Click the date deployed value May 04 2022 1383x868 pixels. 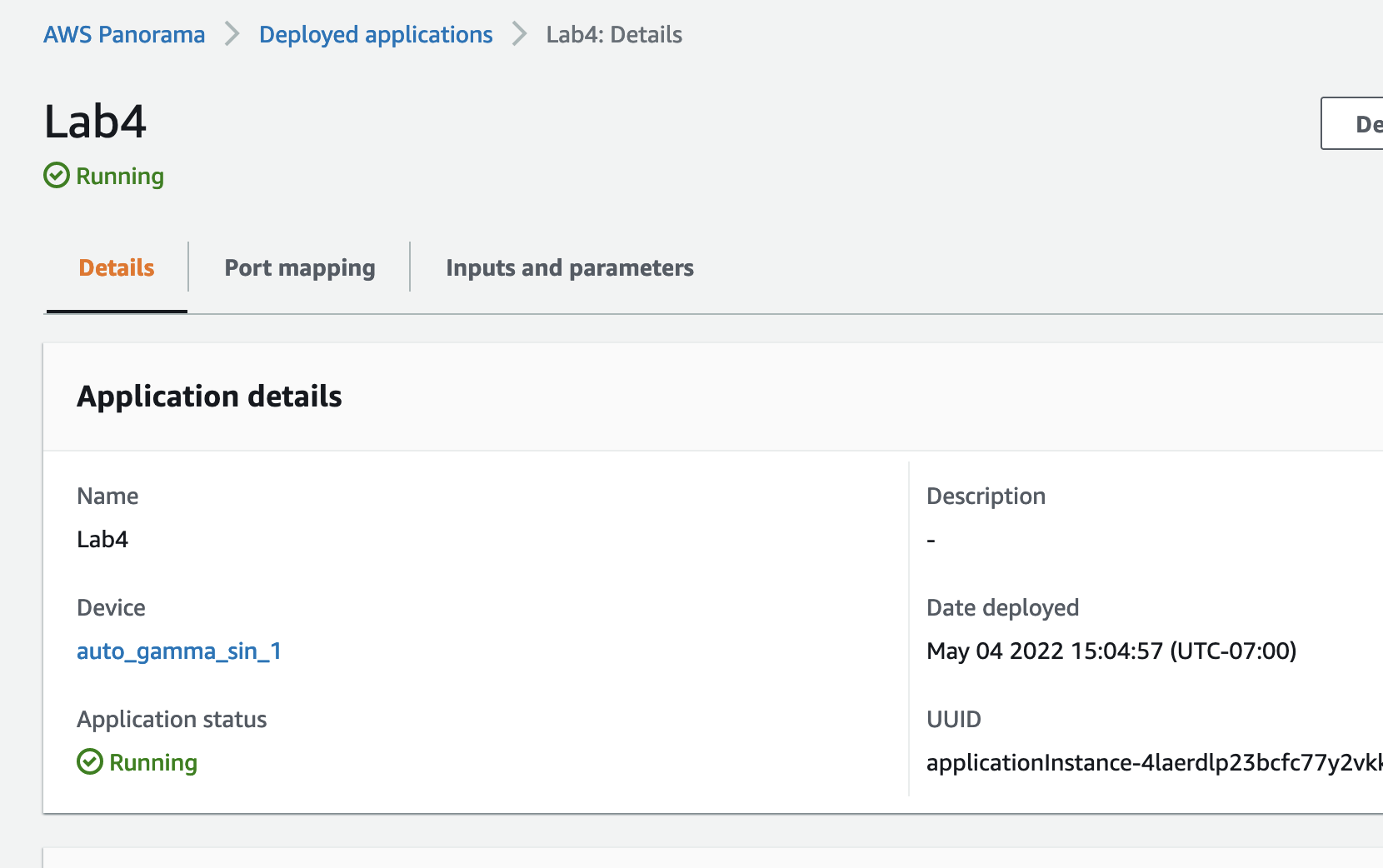(x=1111, y=651)
